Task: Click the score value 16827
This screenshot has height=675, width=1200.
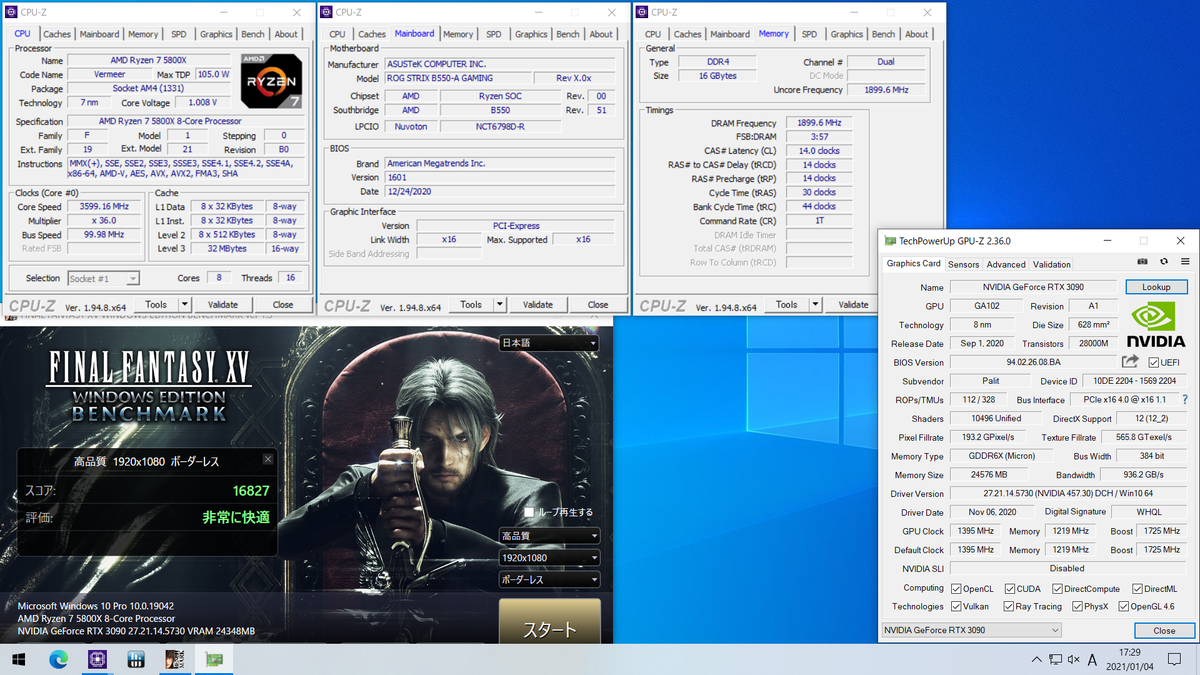Action: (250, 491)
